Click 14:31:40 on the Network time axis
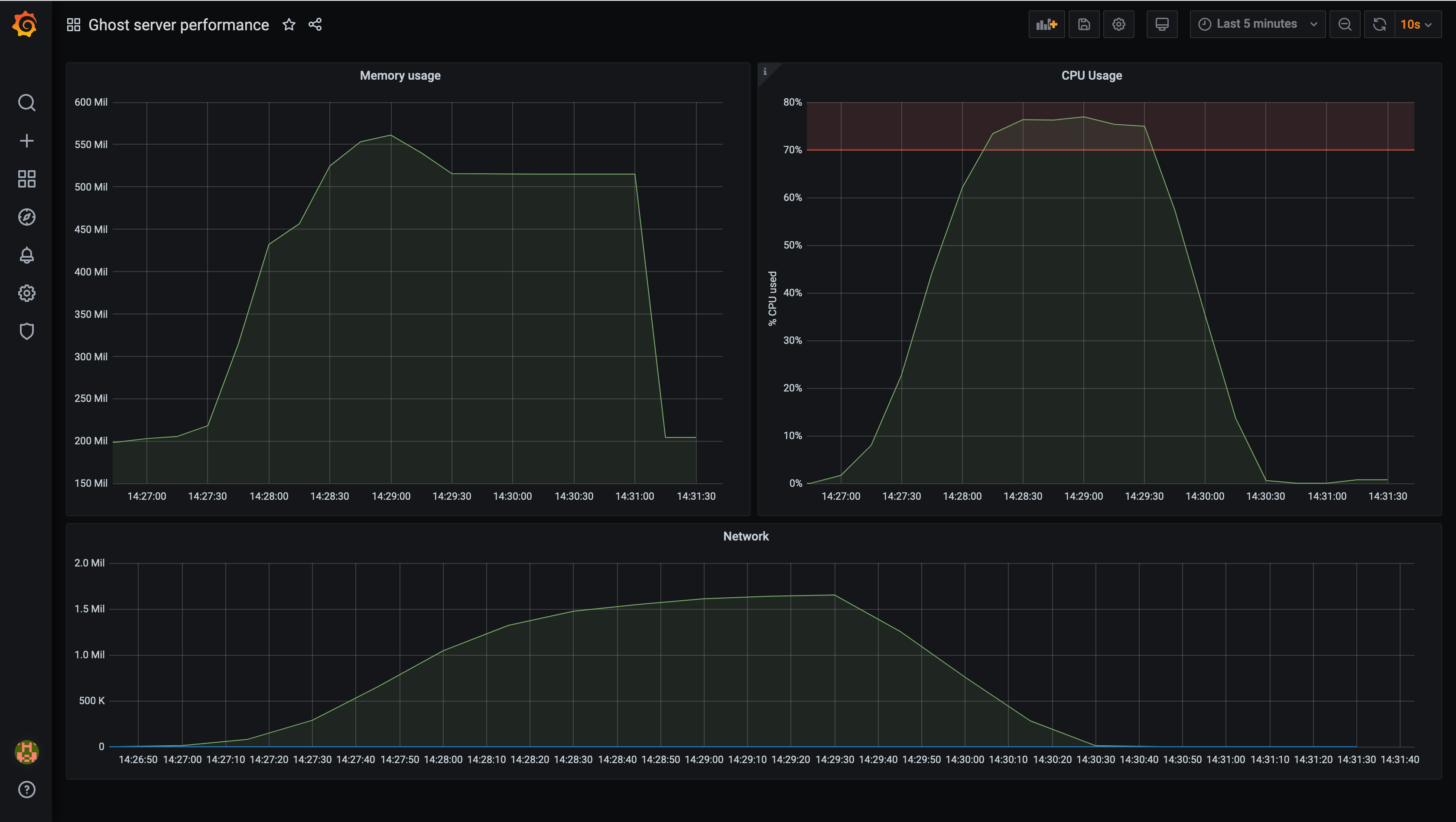The width and height of the screenshot is (1456, 822). 1400,759
